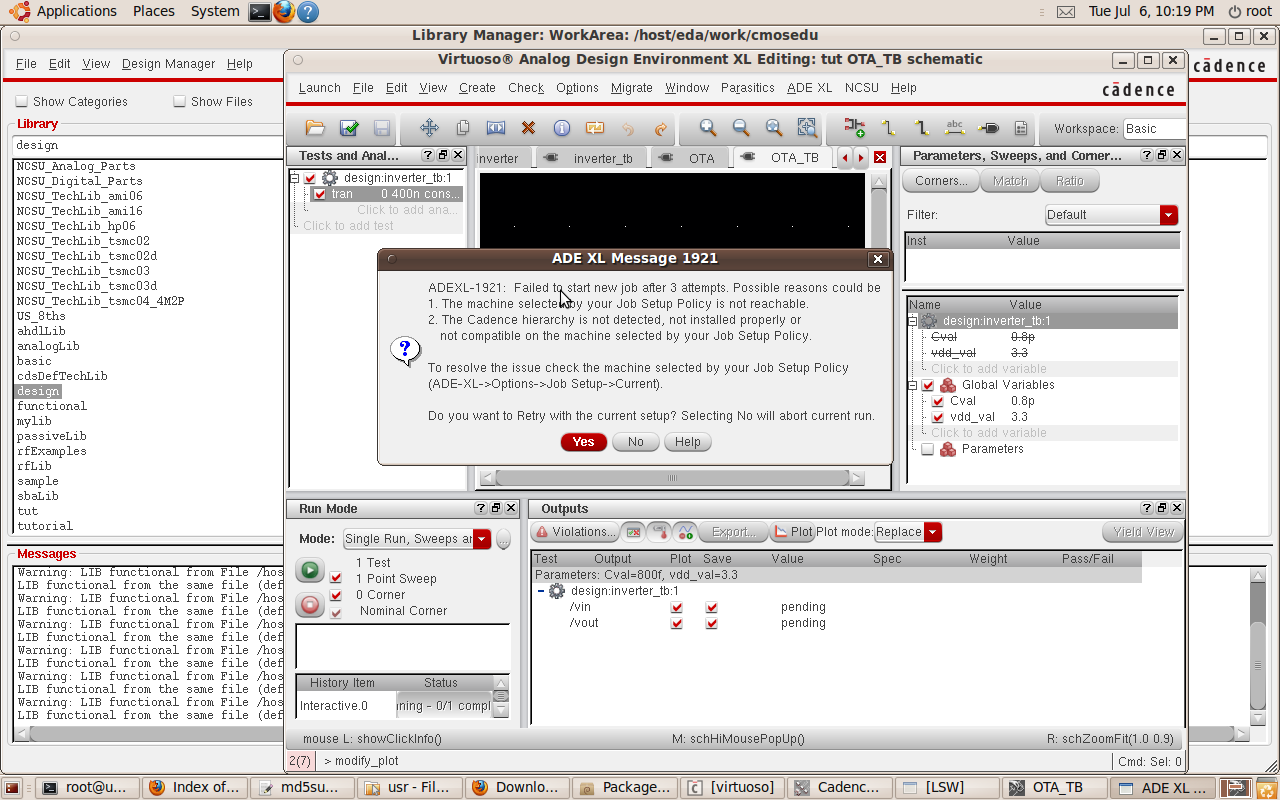Click the orange Rotate toolbar icon
This screenshot has width=1280, height=800.
pos(595,128)
